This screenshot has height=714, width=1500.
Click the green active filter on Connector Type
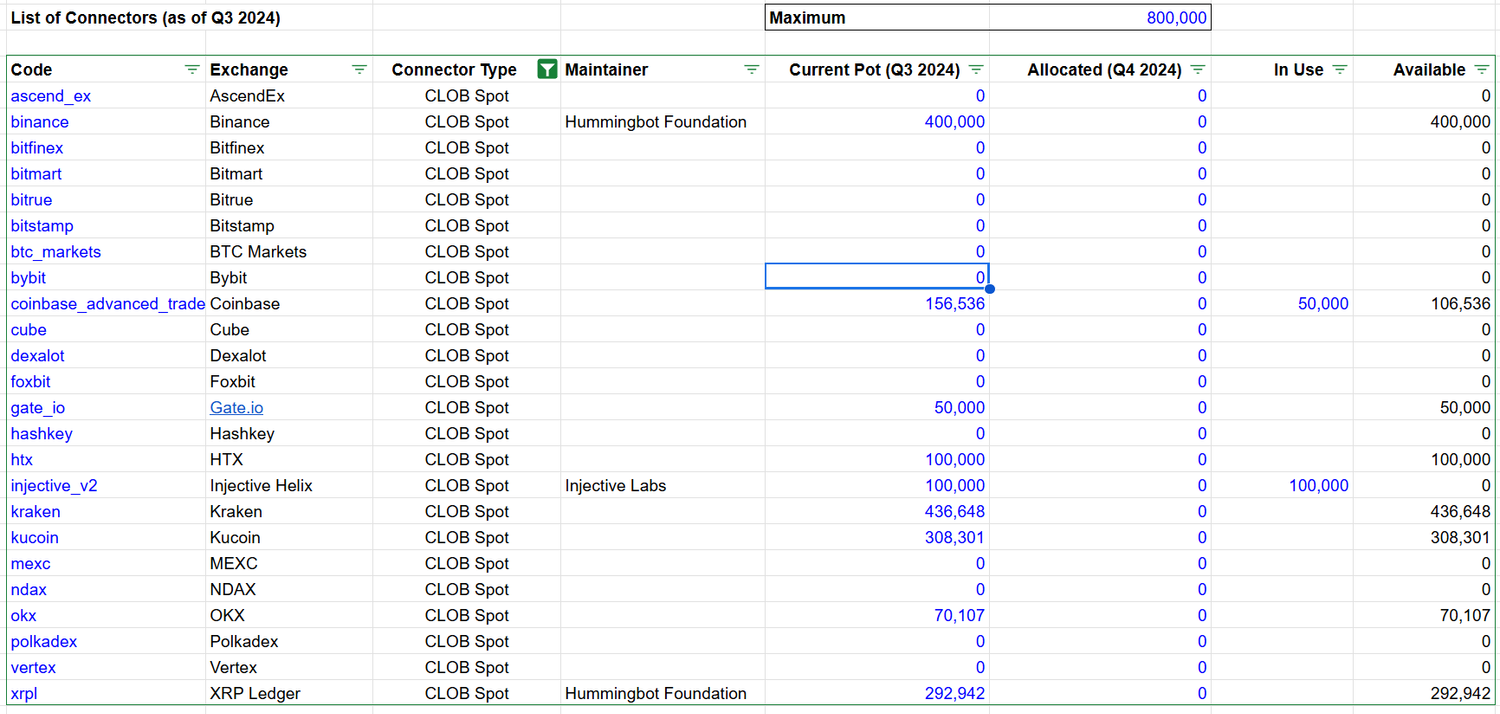click(547, 70)
